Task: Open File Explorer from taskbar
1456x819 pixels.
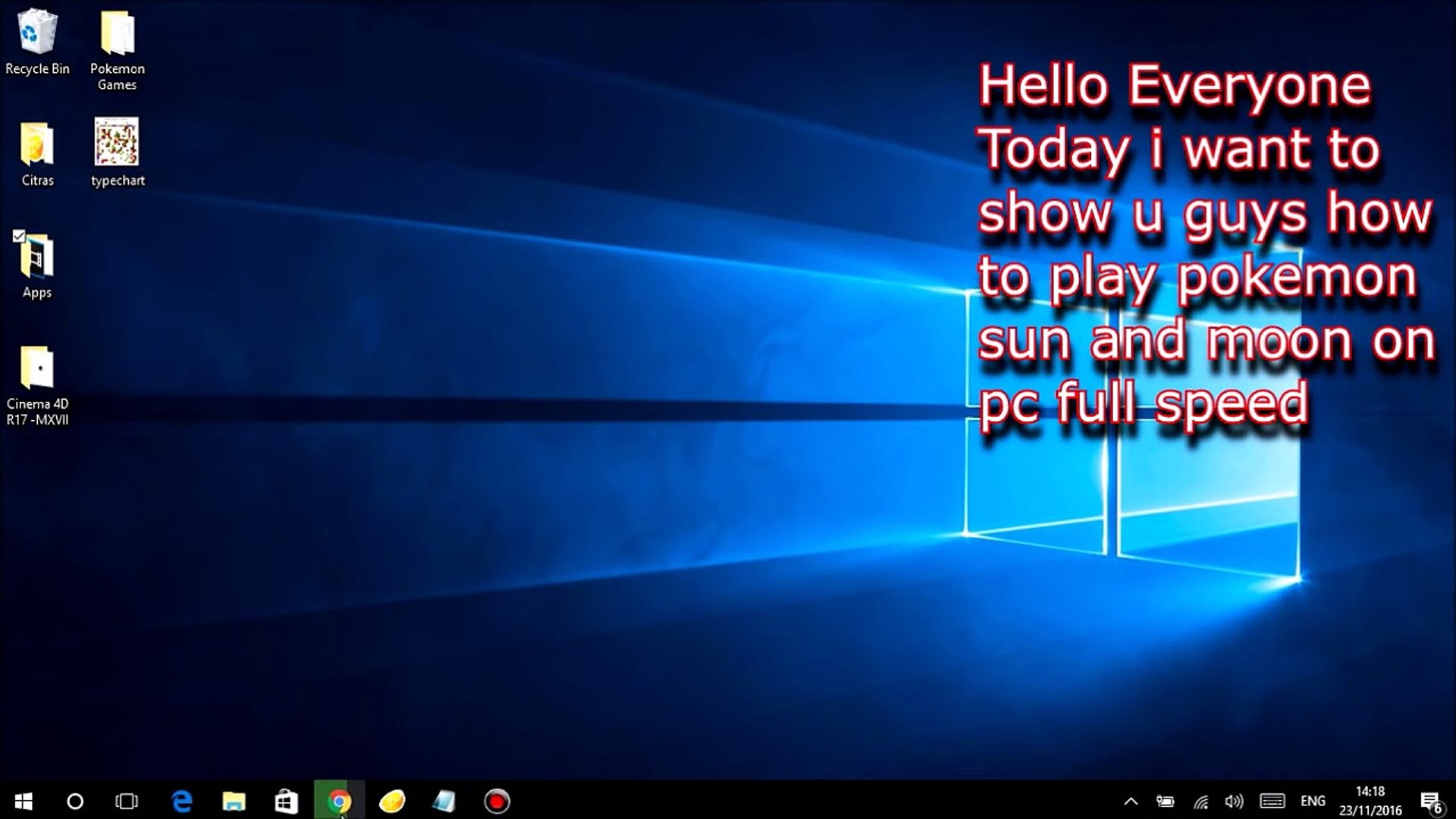Action: (234, 801)
